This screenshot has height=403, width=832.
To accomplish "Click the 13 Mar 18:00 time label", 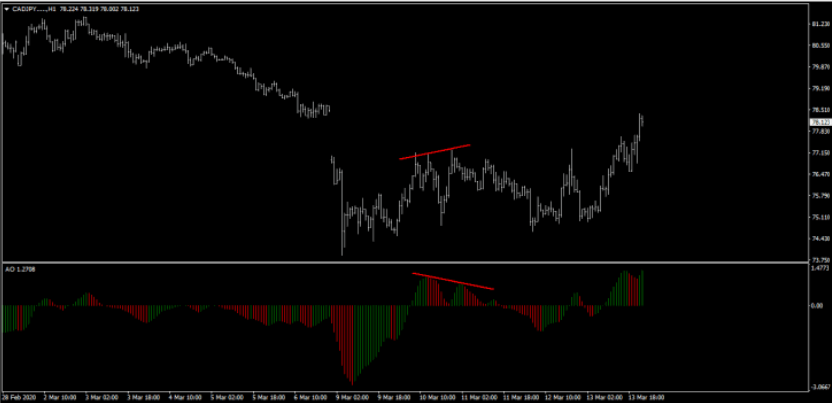I will coord(645,396).
